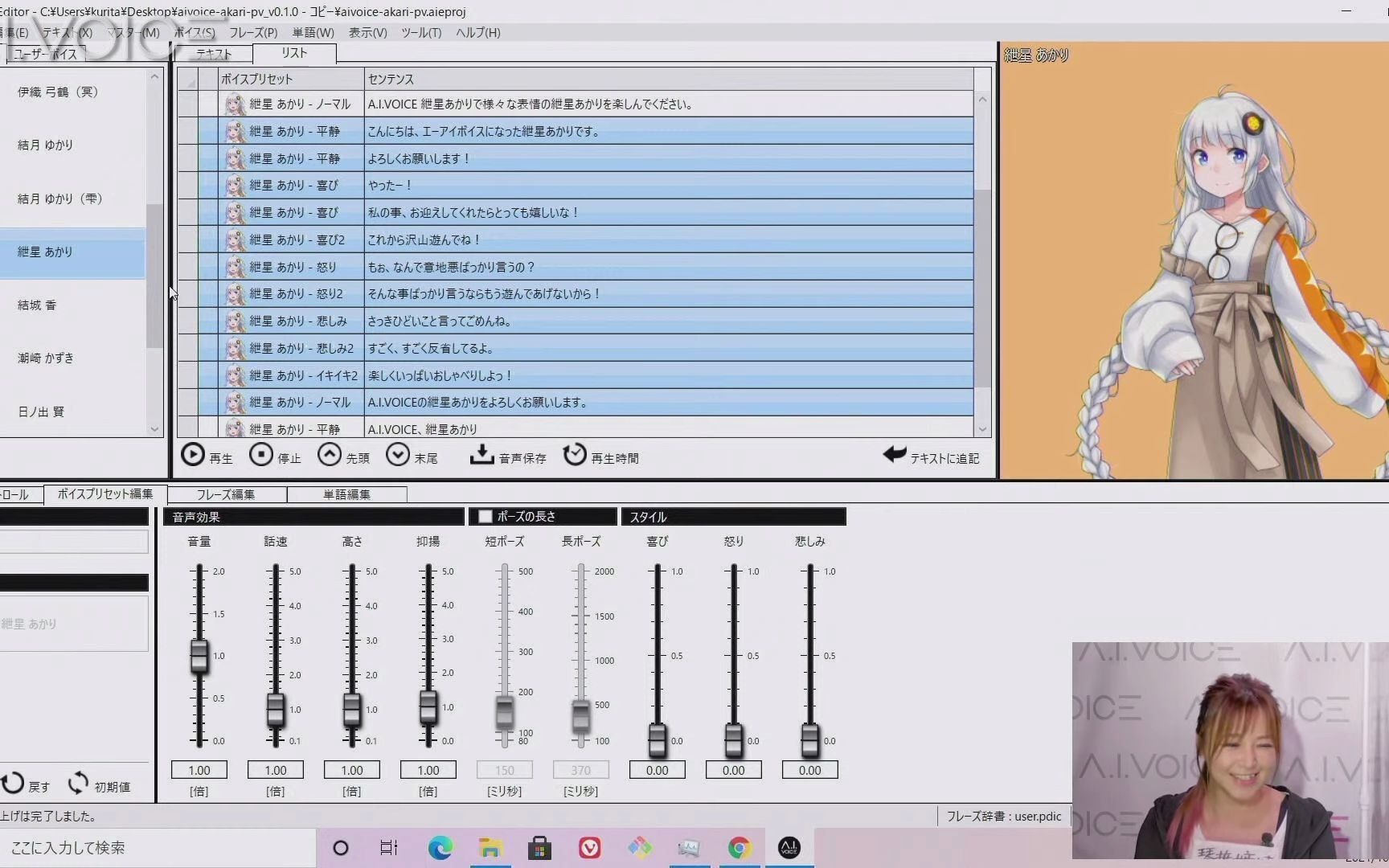Click the 悲しみ style slider handle
This screenshot has width=1389, height=868.
(810, 739)
